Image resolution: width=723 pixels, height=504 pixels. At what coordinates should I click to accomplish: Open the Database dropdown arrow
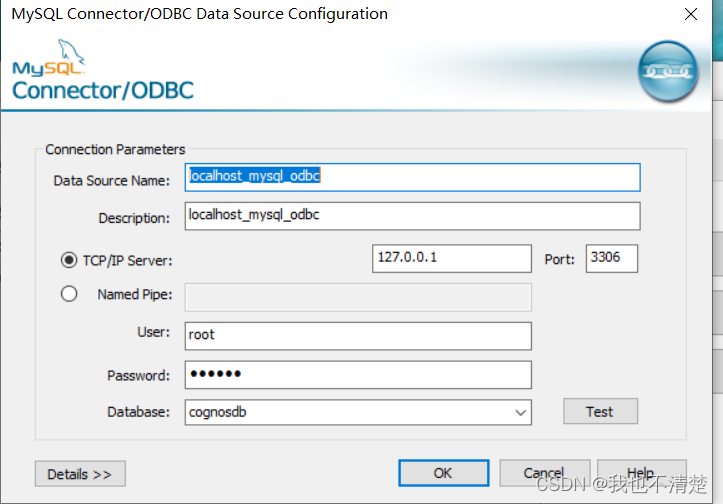[x=520, y=412]
